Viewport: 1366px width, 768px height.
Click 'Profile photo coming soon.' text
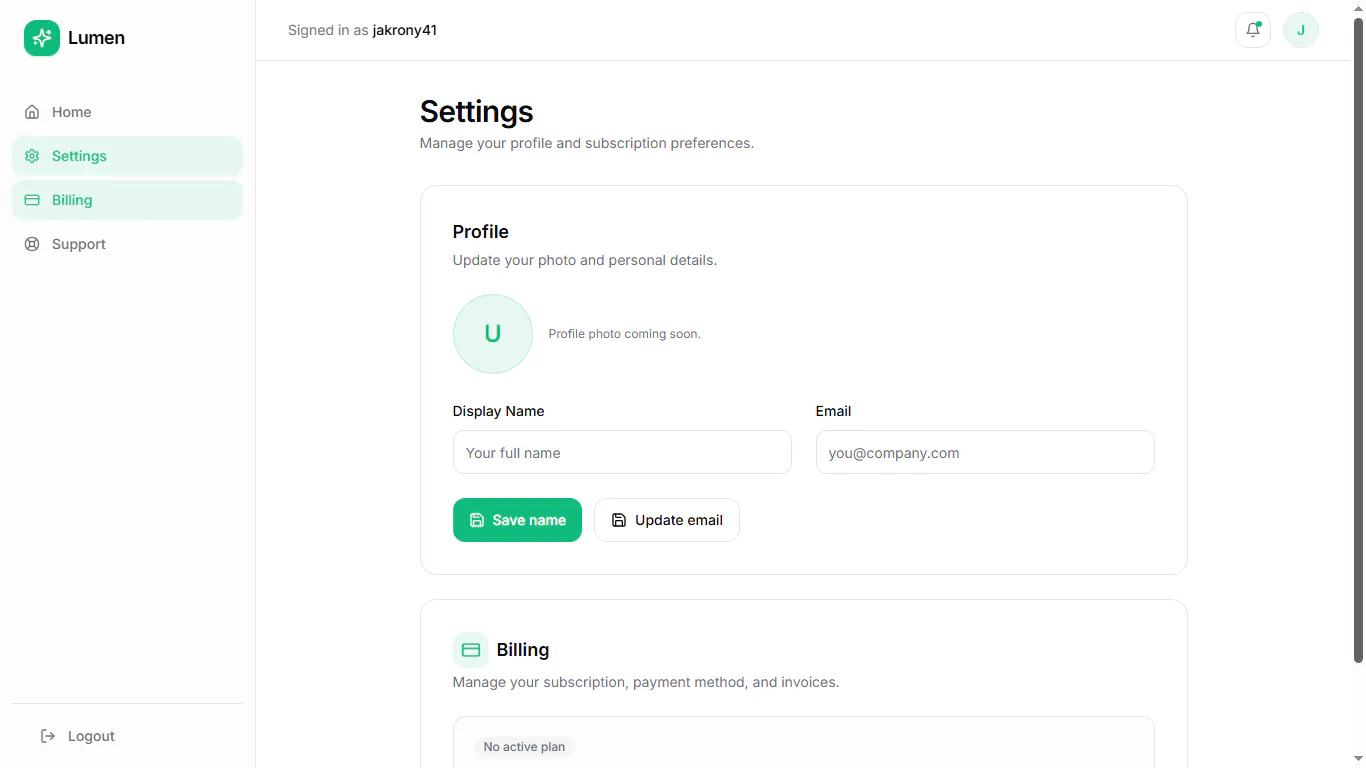625,334
